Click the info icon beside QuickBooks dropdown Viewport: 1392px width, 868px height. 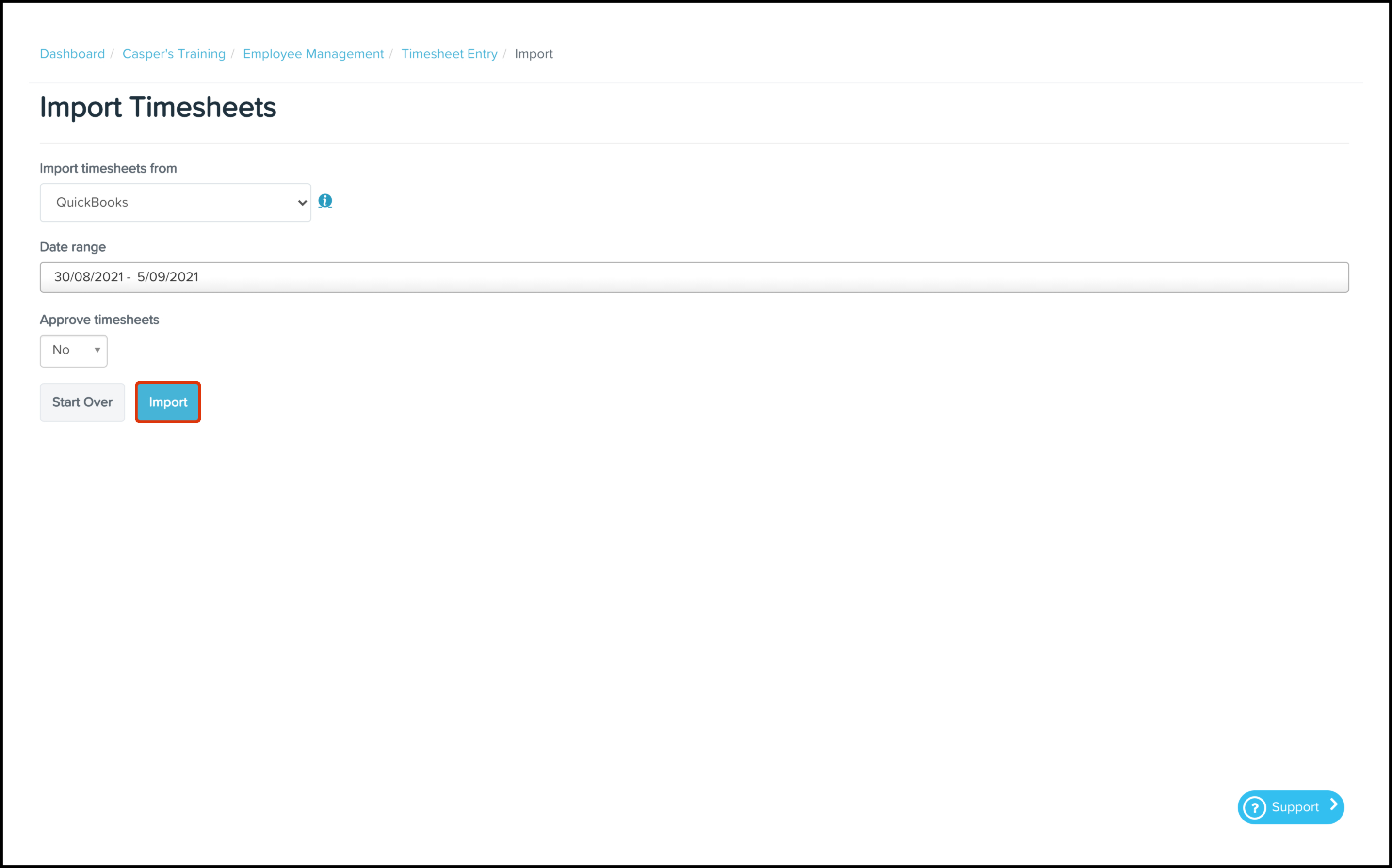point(325,201)
